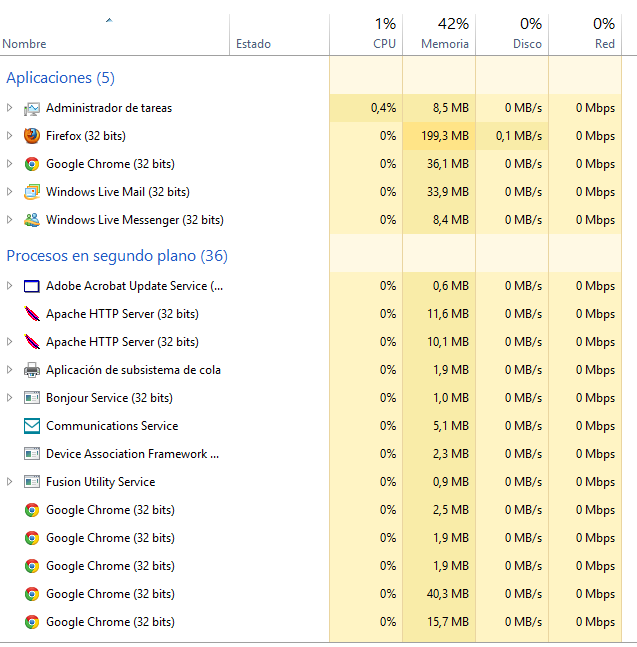Expand the Windows Live Mail entry
Viewport: 637px width, 647px height.
[x=9, y=192]
